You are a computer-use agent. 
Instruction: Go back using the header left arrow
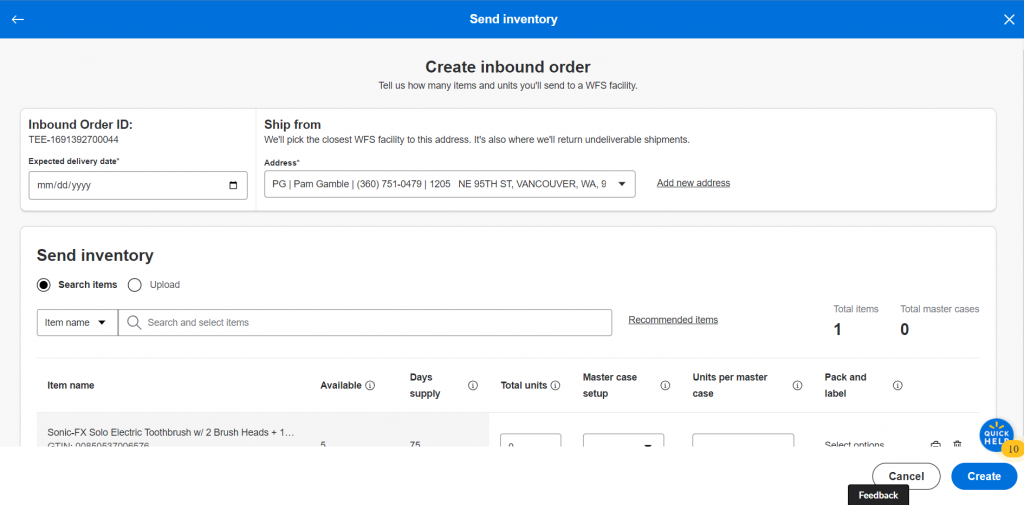(18, 20)
